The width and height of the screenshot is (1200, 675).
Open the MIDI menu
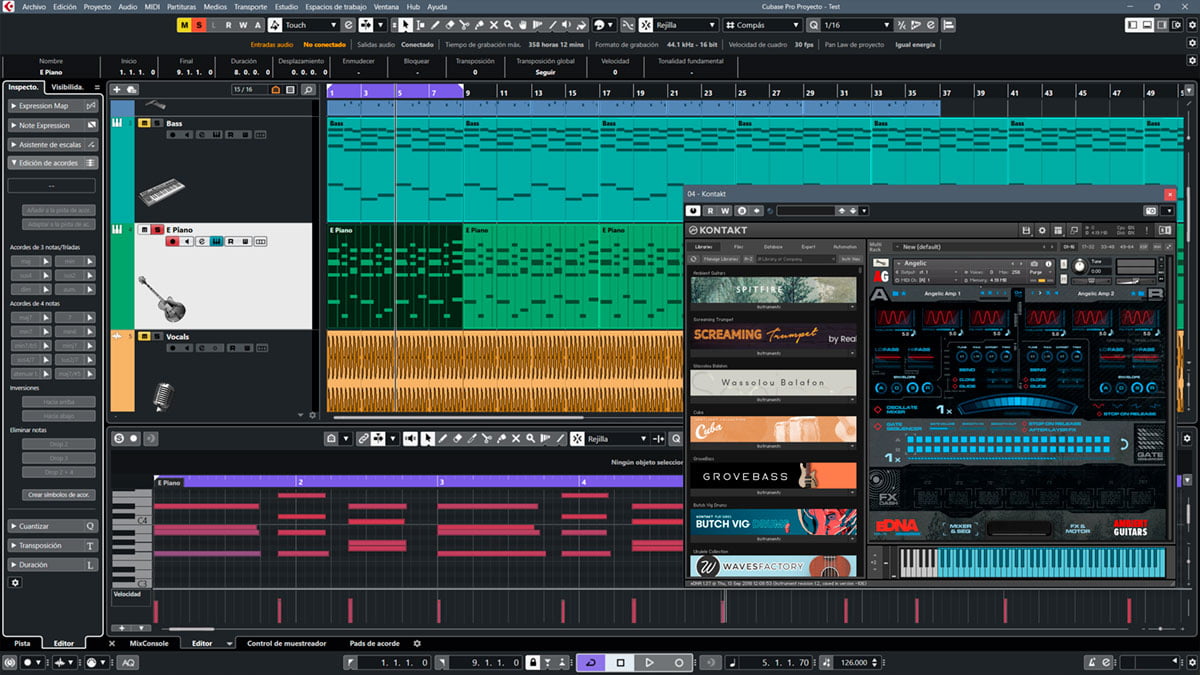(152, 6)
